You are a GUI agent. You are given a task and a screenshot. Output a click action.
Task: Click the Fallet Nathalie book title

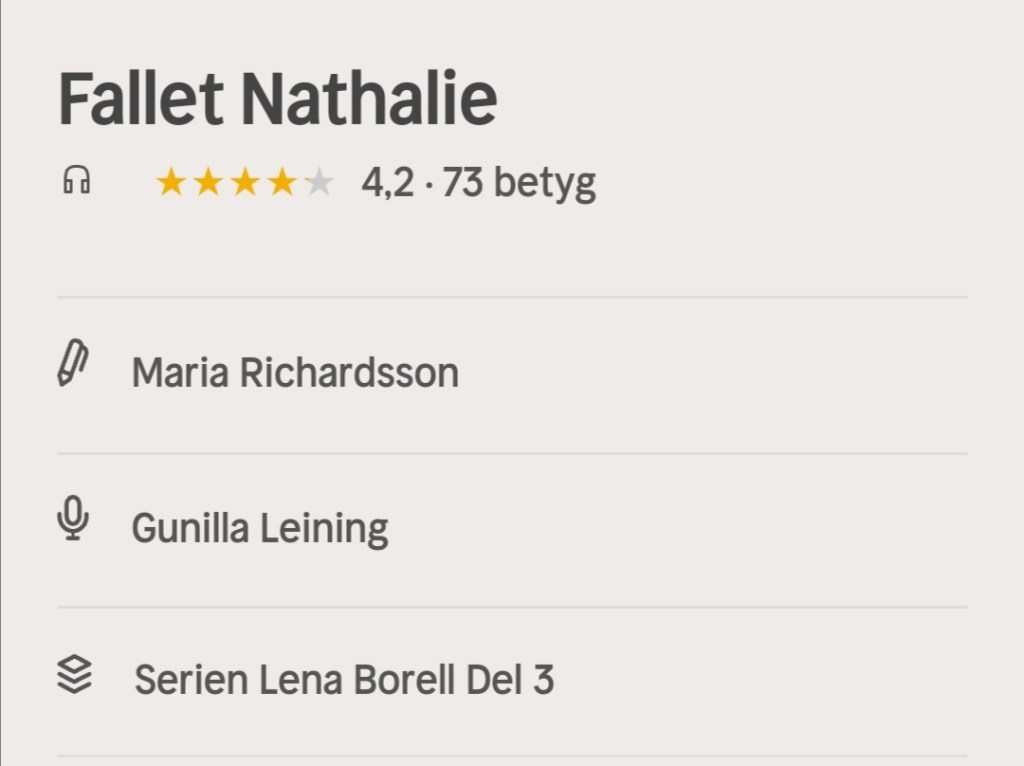point(277,98)
